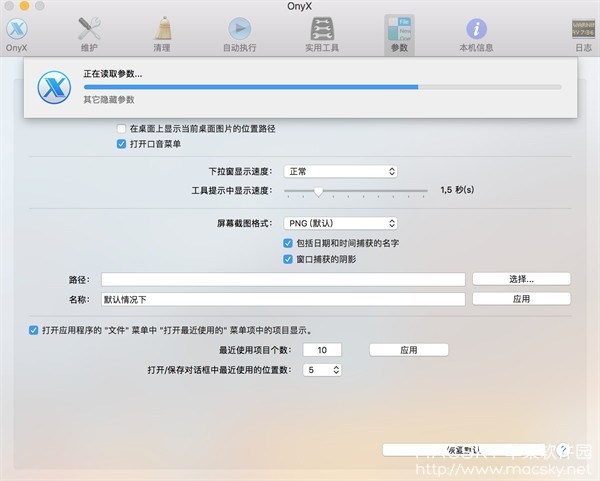Open the 日志 (Log) toolbar icon
Image resolution: width=600 pixels, height=481 pixels.
[x=583, y=34]
